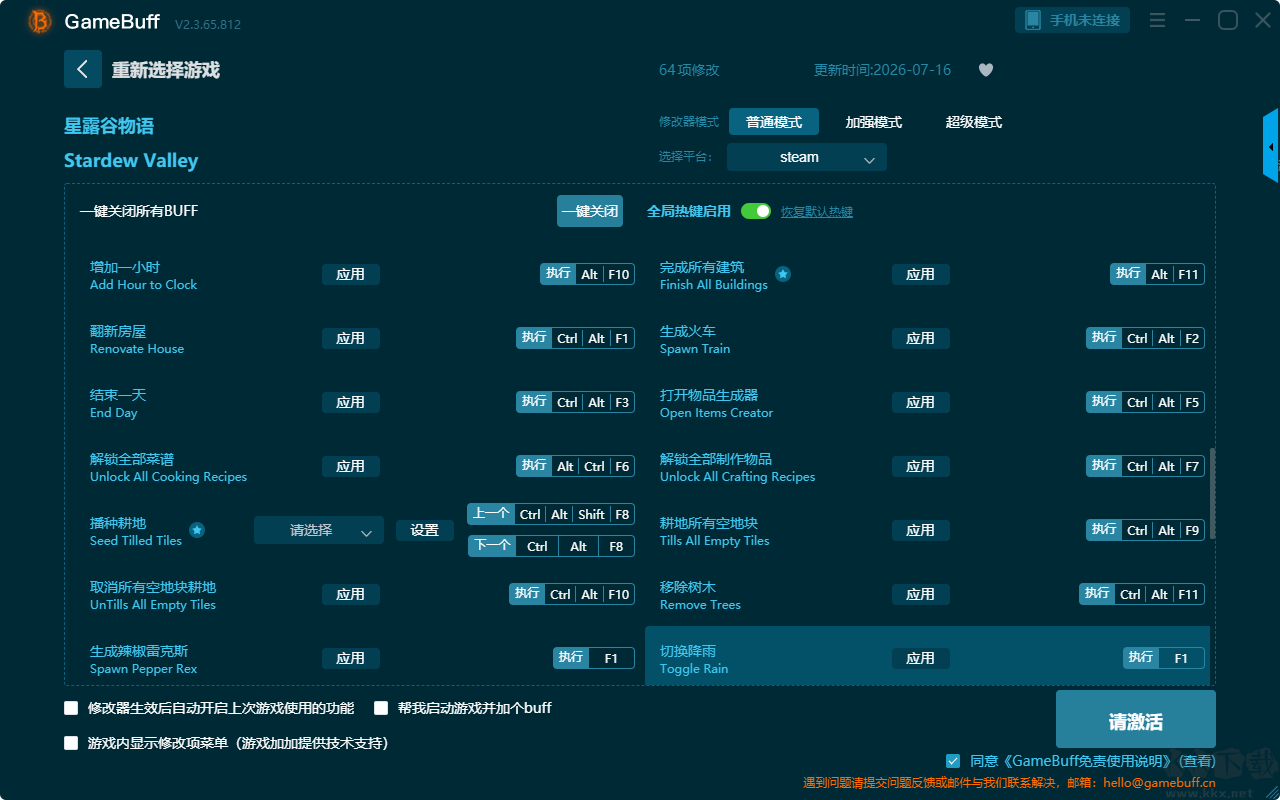Image resolution: width=1280 pixels, height=800 pixels.
Task: Edit previous hotkey Ctrl Alt Shift F8
Action: 551,514
